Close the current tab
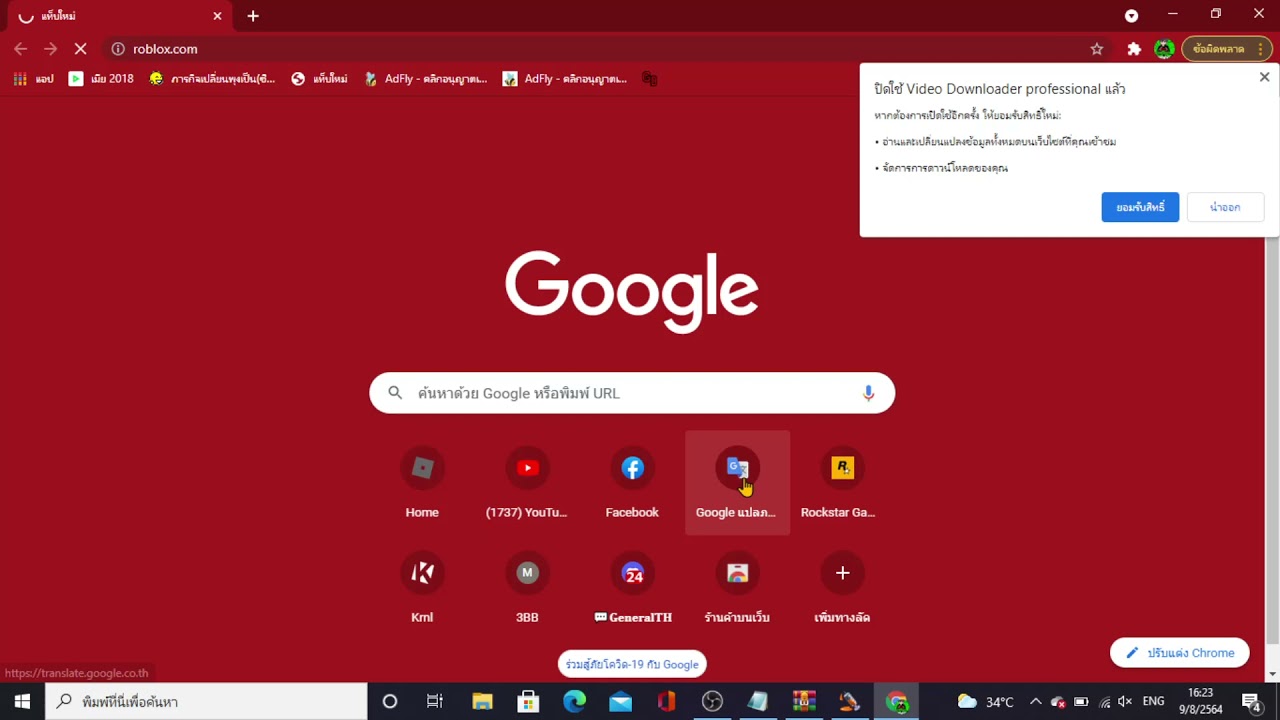 pyautogui.click(x=217, y=16)
